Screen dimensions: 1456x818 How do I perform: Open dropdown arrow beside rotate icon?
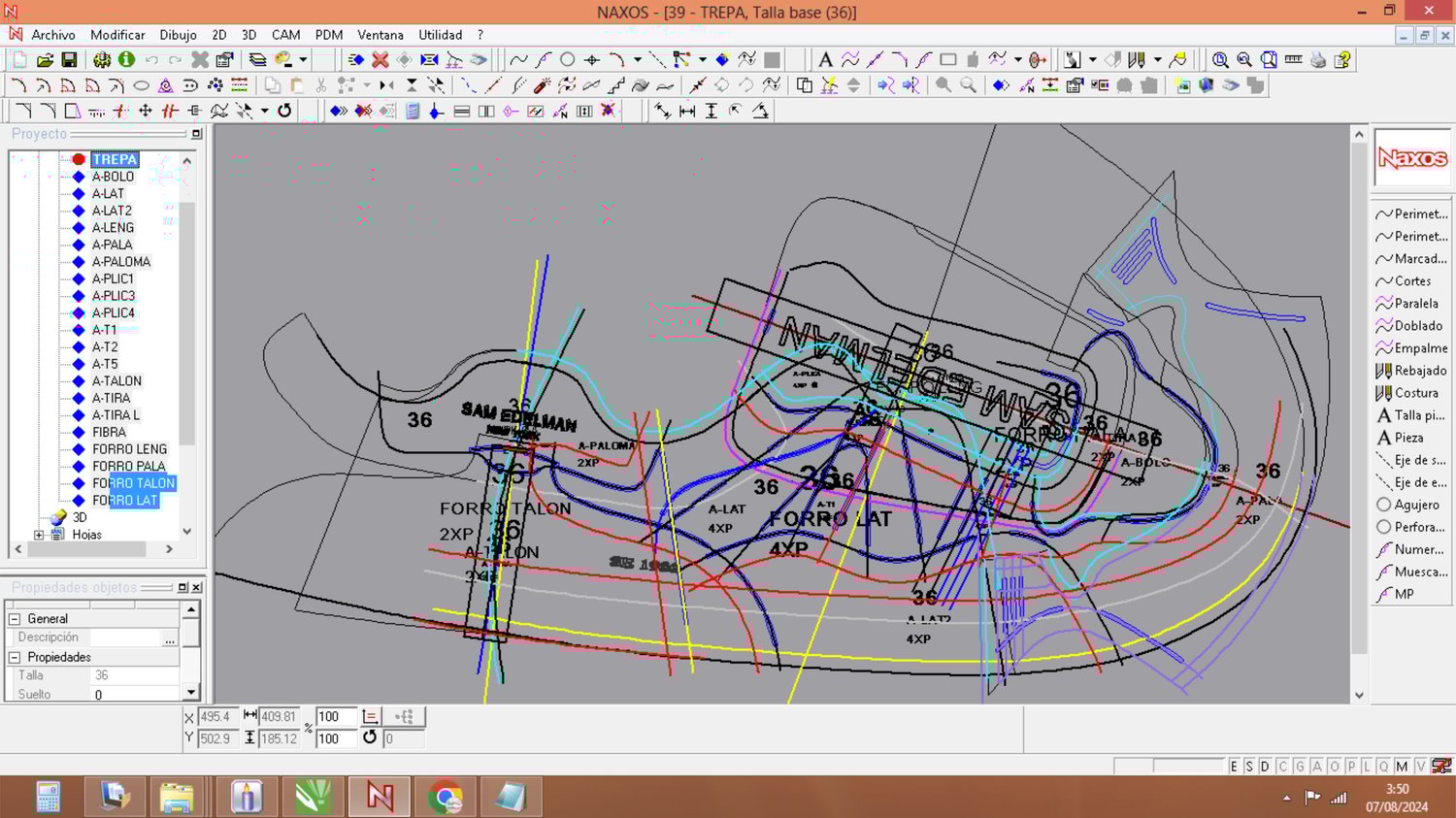264,111
